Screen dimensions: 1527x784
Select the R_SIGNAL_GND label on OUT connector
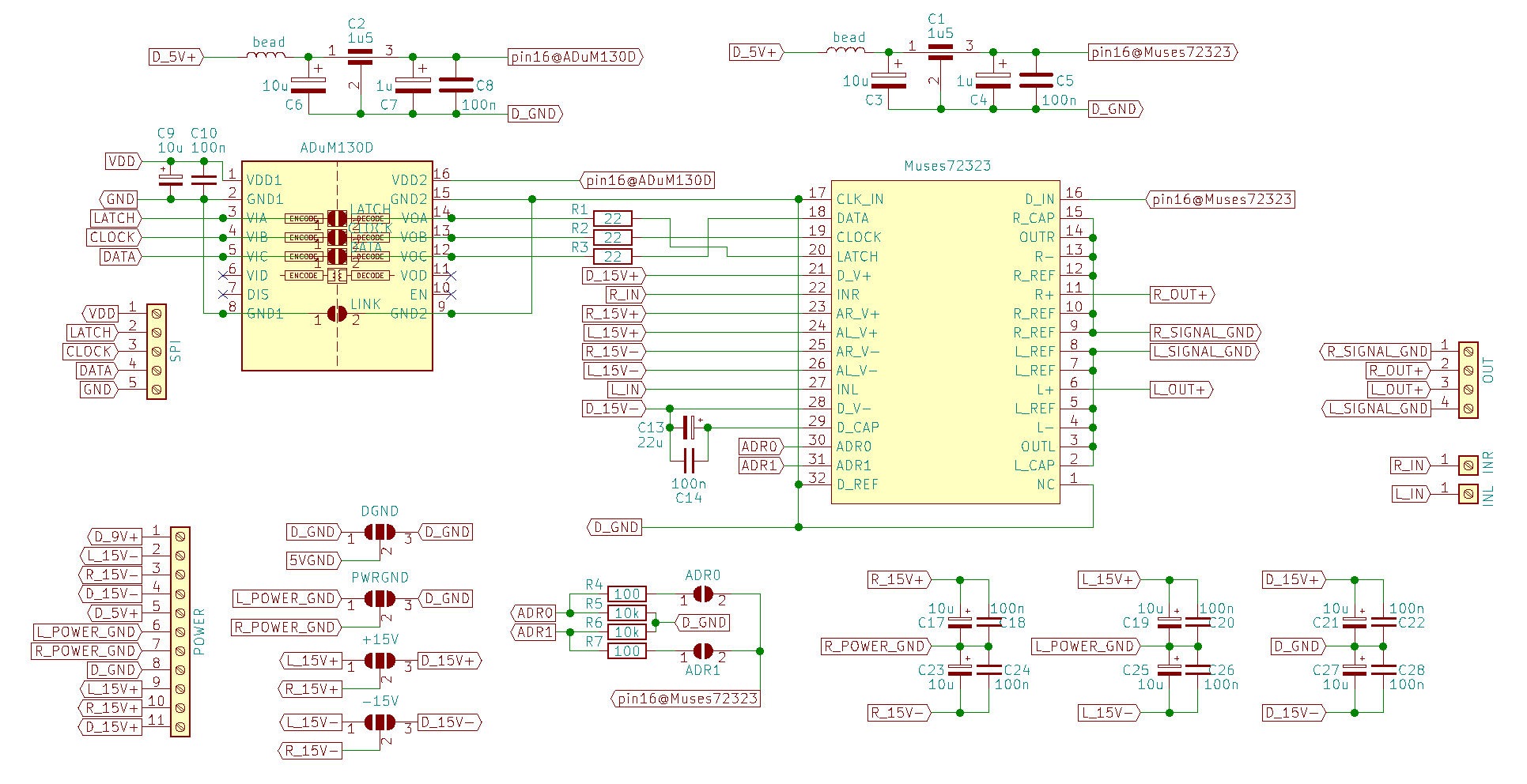[x=1377, y=352]
